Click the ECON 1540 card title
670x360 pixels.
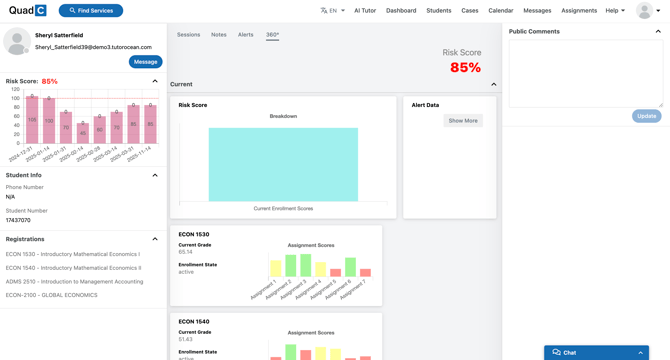pyautogui.click(x=194, y=322)
